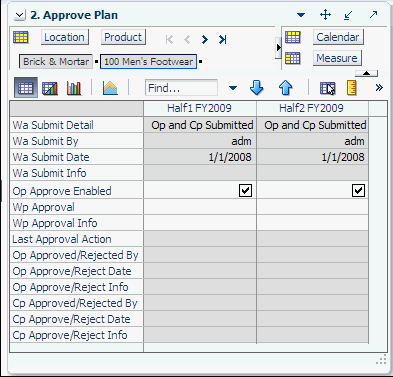Go to next page arrow

pos(205,40)
